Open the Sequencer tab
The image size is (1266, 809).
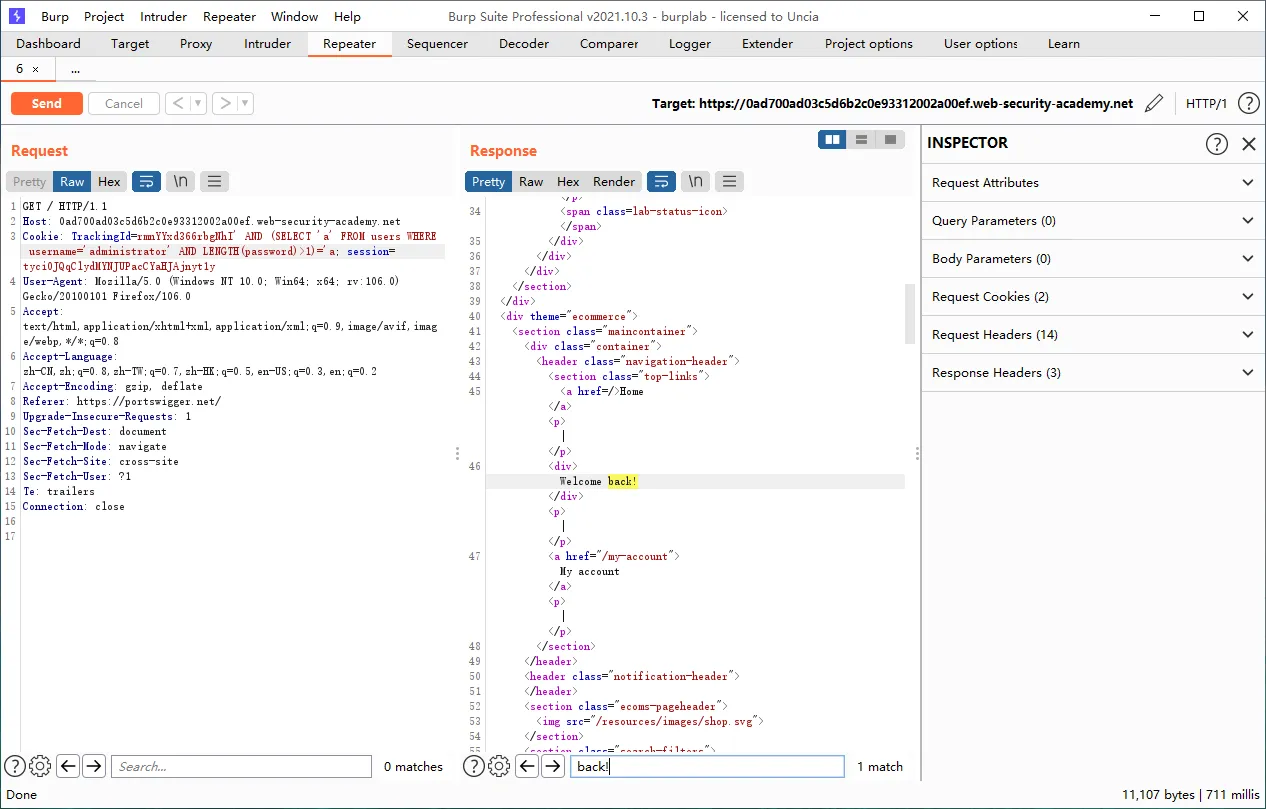point(437,43)
